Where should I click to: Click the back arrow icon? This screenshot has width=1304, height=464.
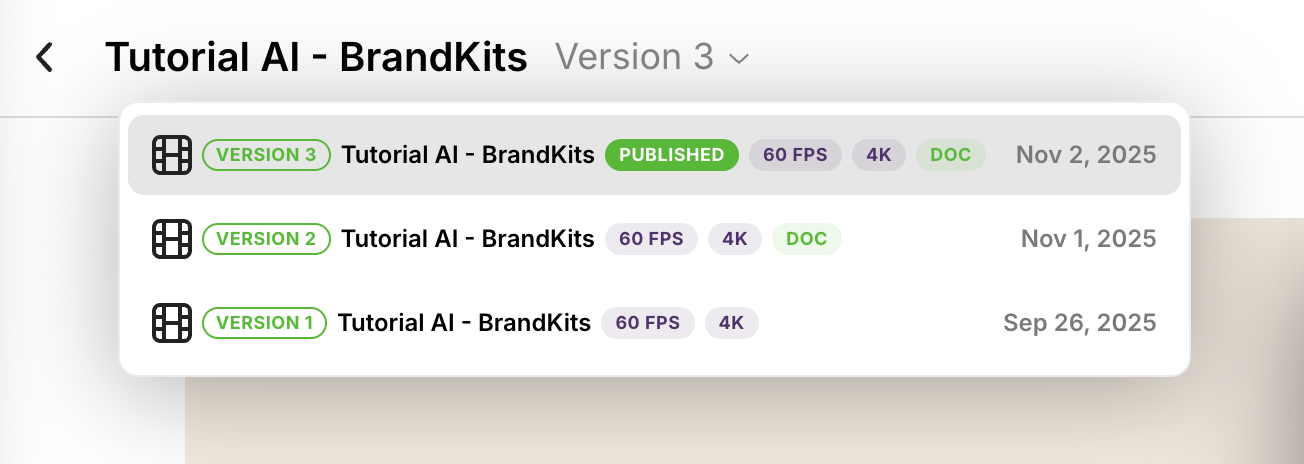(x=44, y=58)
